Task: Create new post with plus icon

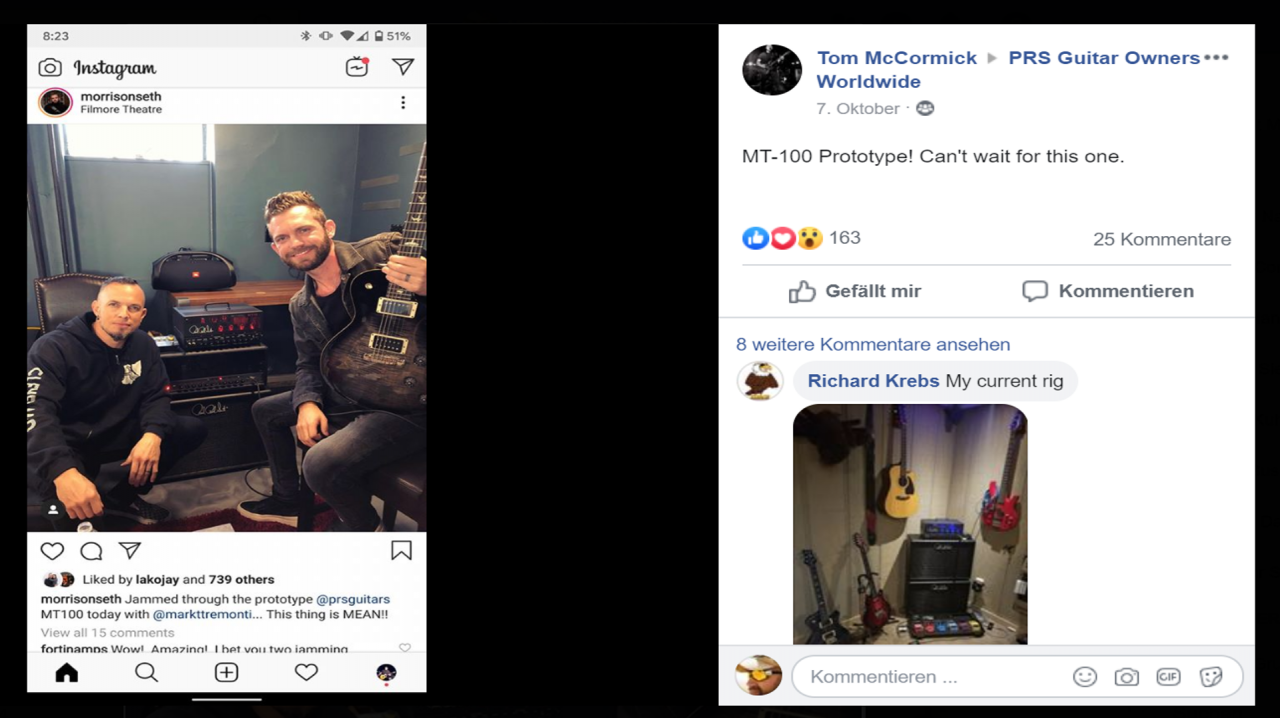Action: coord(227,673)
